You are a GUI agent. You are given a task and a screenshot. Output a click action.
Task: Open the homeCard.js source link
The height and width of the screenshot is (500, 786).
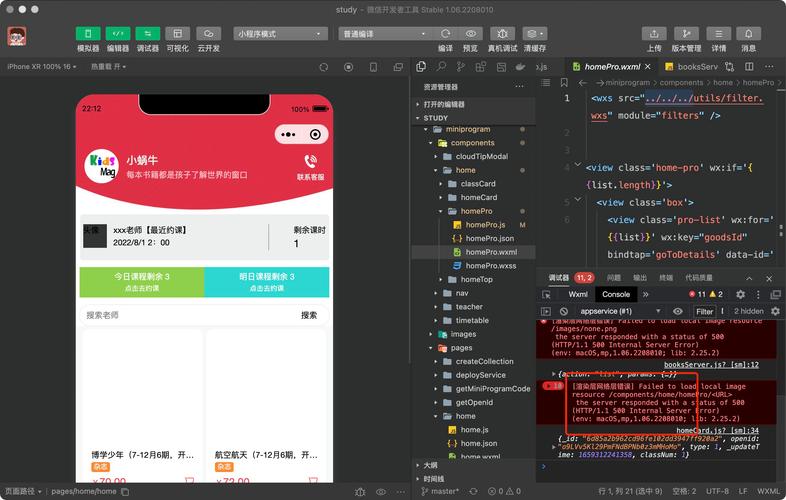(717, 430)
